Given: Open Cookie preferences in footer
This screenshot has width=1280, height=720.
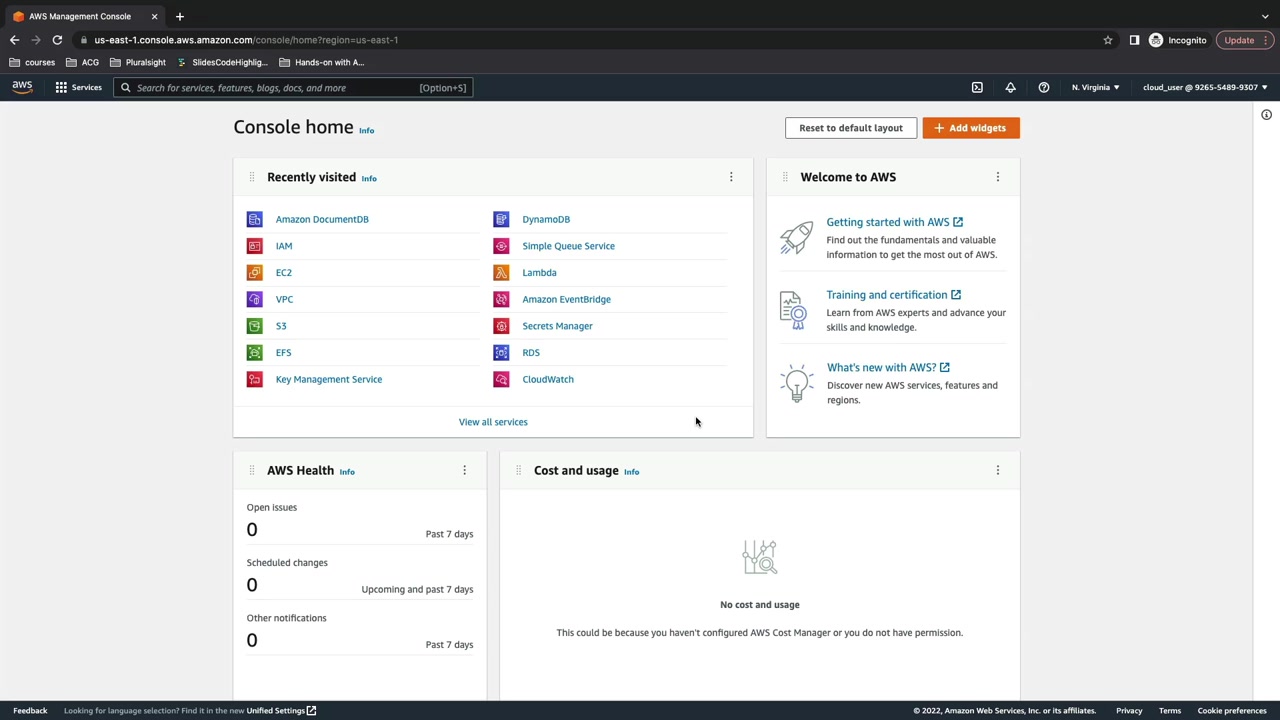Looking at the screenshot, I should tap(1232, 711).
